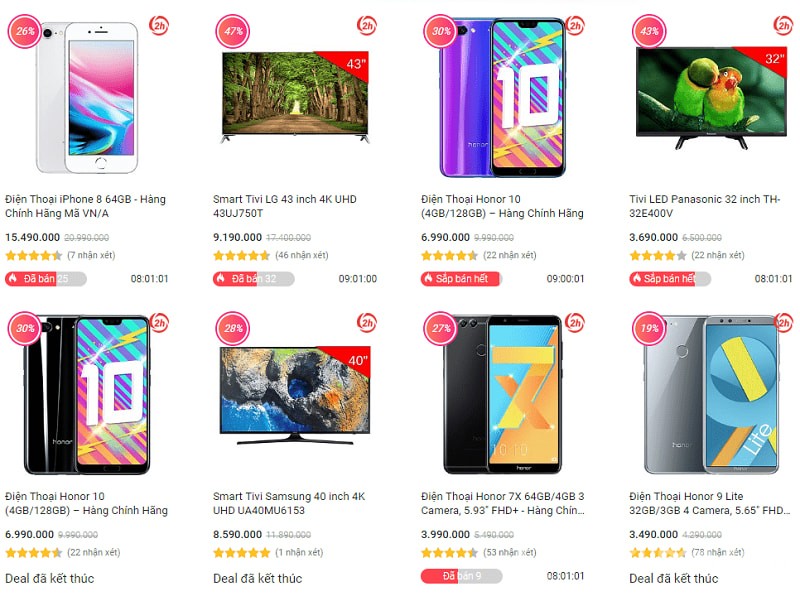Click the 19% discount badge on Honor 9 Lite
Viewport: 800px width, 601px height.
[x=649, y=328]
